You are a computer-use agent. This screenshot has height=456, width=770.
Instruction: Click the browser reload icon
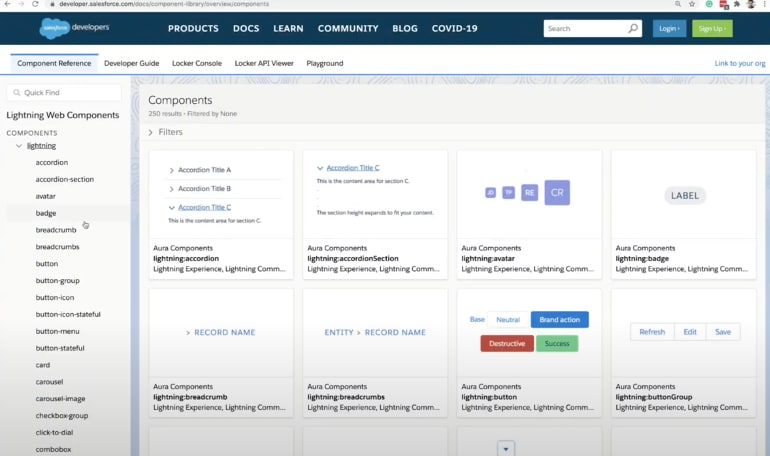tap(35, 4)
